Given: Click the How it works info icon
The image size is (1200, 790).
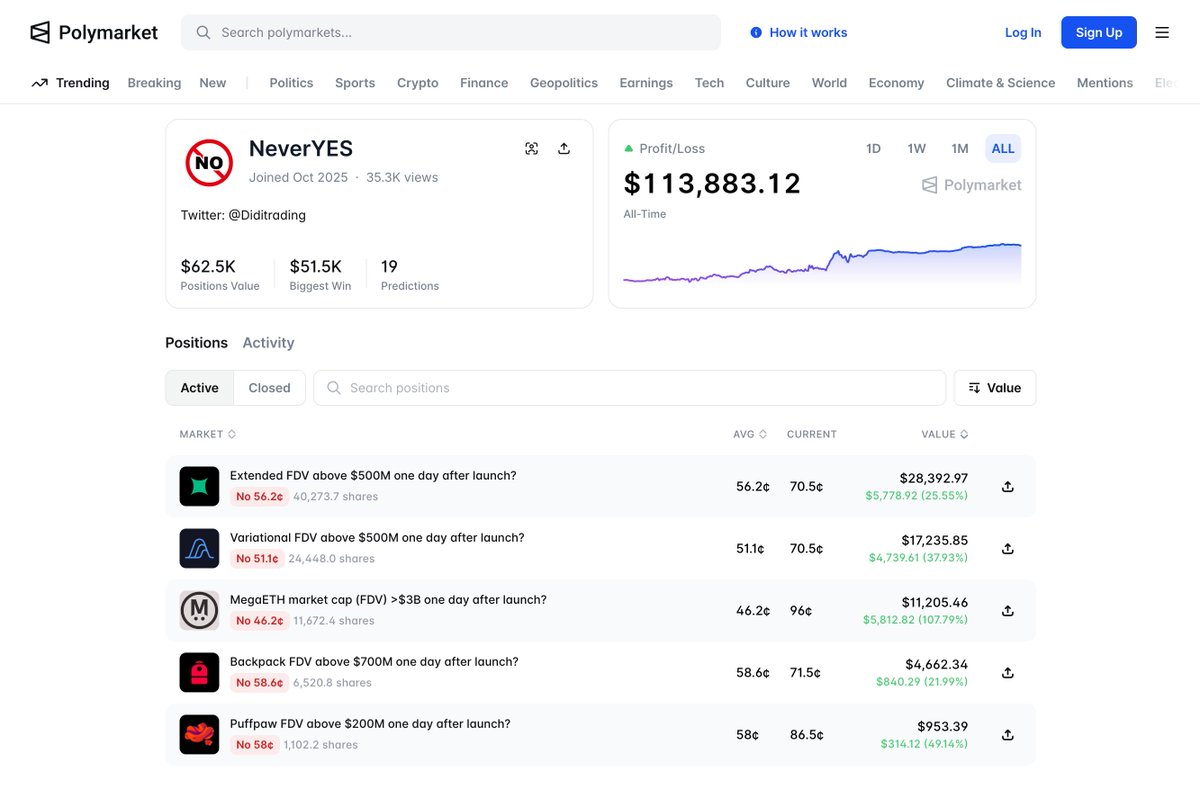Looking at the screenshot, I should (756, 33).
